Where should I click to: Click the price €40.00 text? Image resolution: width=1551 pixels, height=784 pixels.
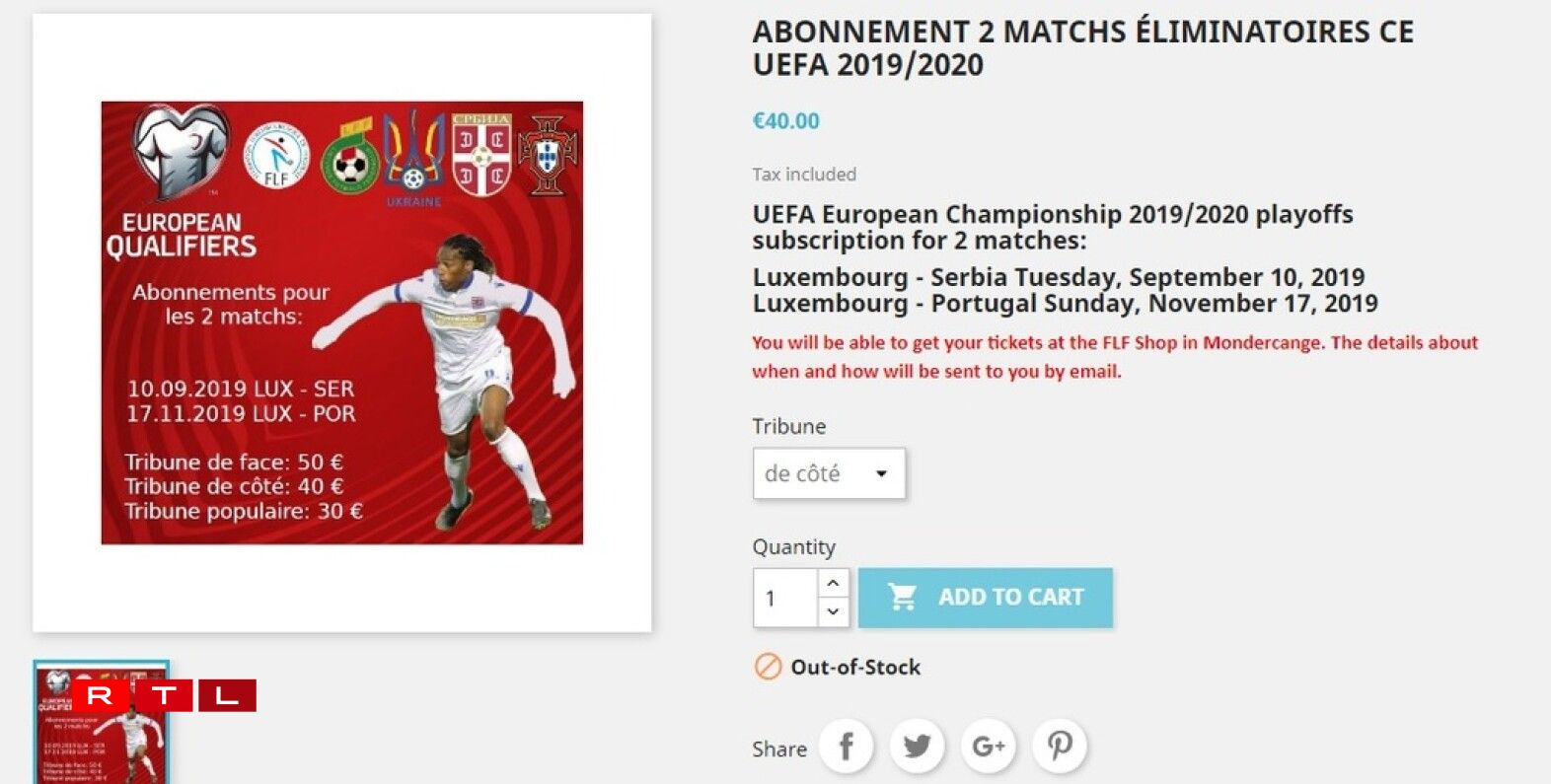(784, 120)
